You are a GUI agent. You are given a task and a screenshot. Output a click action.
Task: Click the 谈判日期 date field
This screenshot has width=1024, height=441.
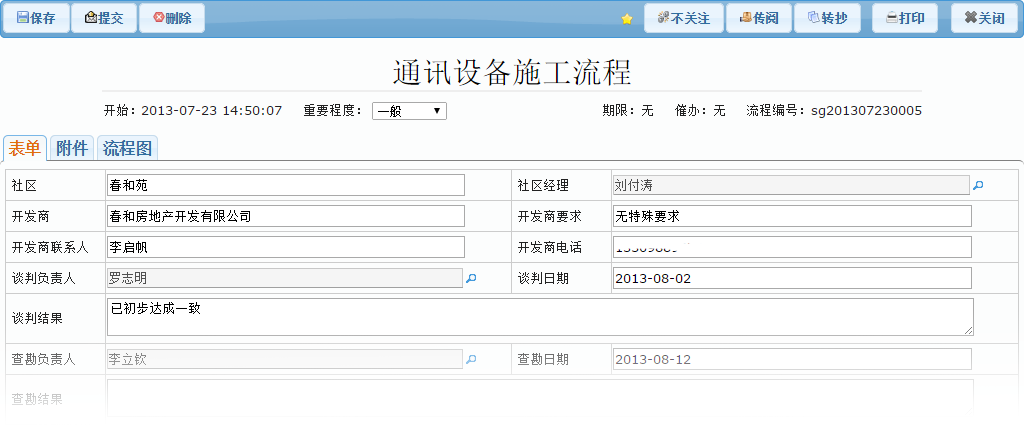tap(791, 278)
